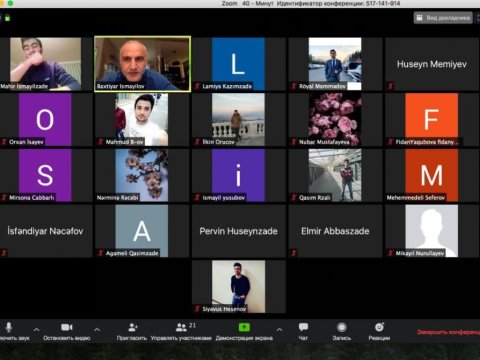Select the Huseyn Memiyev participant tile

(x=432, y=64)
